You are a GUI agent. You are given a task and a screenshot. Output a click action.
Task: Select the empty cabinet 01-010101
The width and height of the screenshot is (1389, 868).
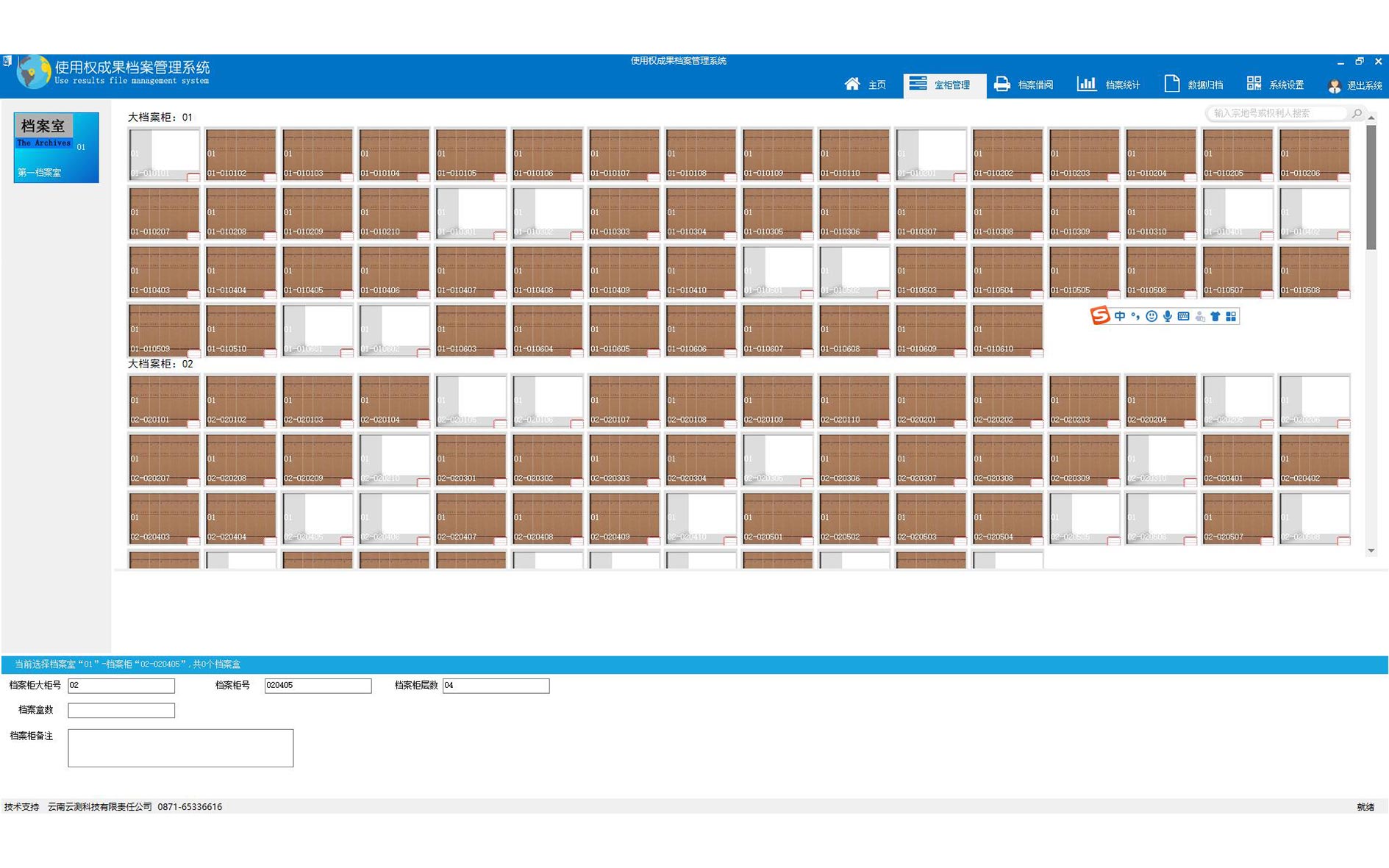pyautogui.click(x=164, y=154)
